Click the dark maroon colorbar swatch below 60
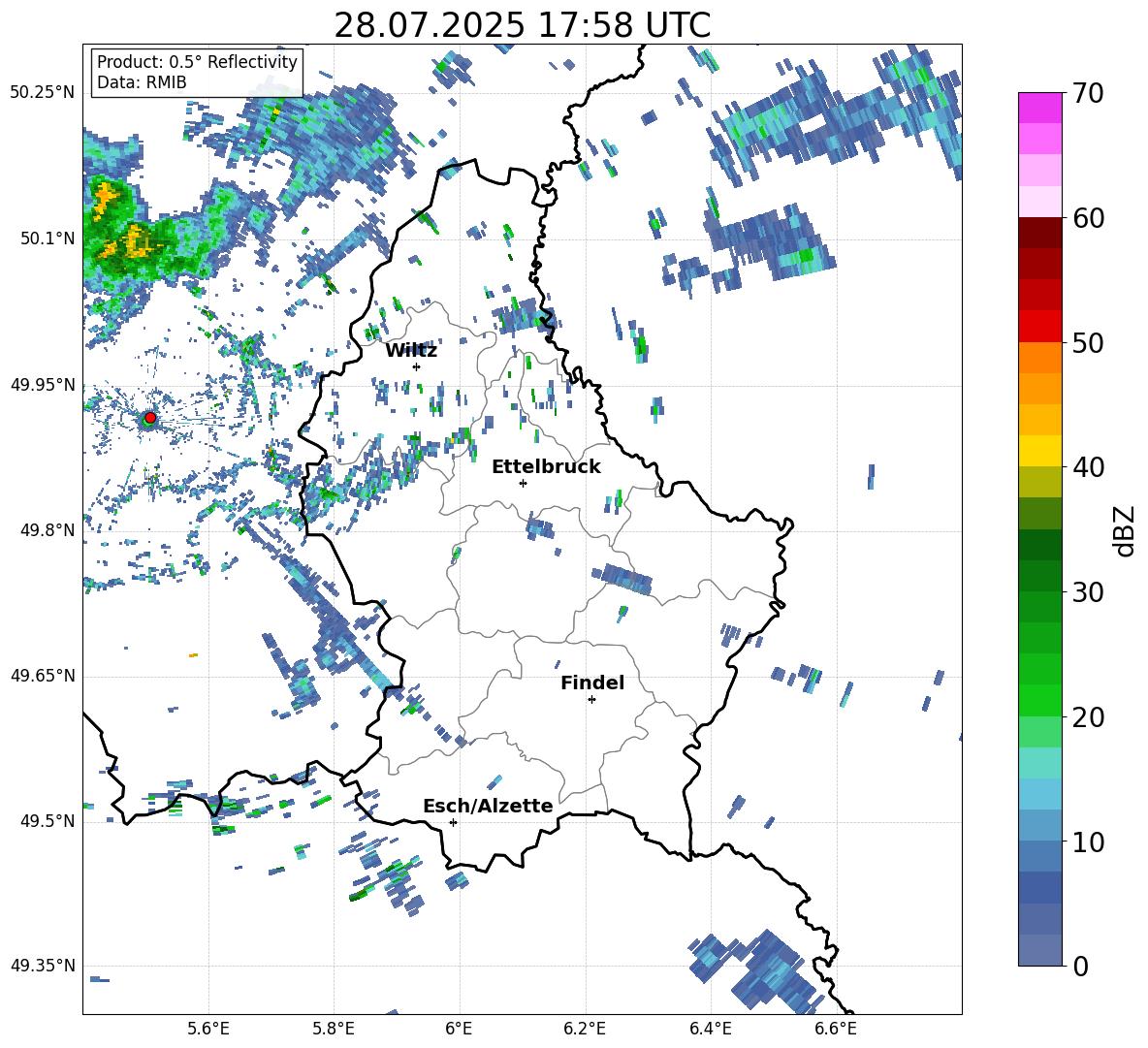This screenshot has height=1048, width=1148. click(x=1039, y=233)
